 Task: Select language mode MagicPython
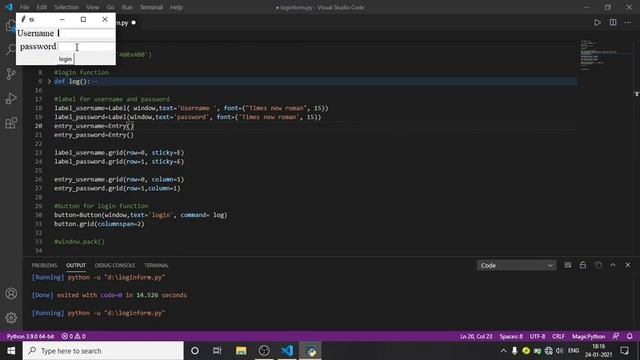point(588,336)
